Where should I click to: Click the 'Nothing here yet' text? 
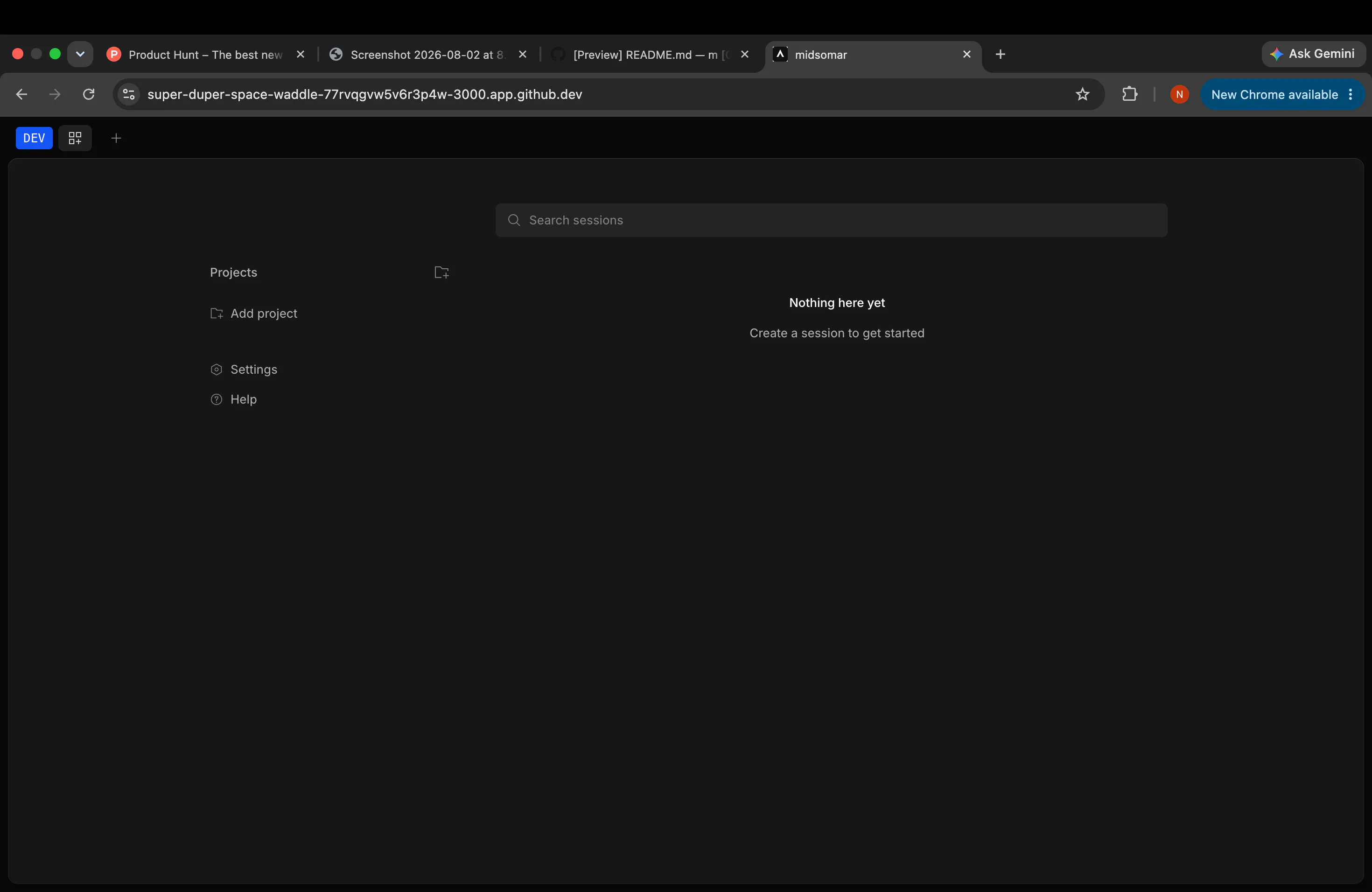click(x=836, y=302)
